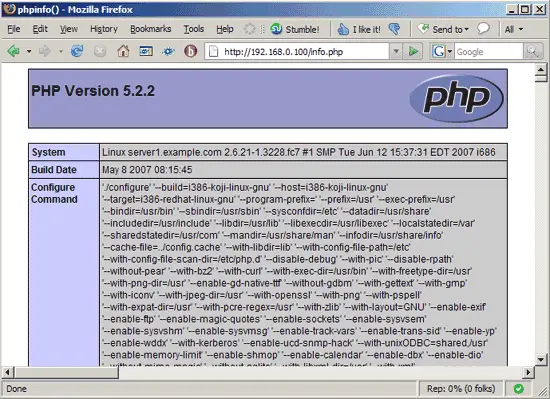Image resolution: width=550 pixels, height=399 pixels.
Task: Click the PHP logo image
Action: [x=456, y=99]
